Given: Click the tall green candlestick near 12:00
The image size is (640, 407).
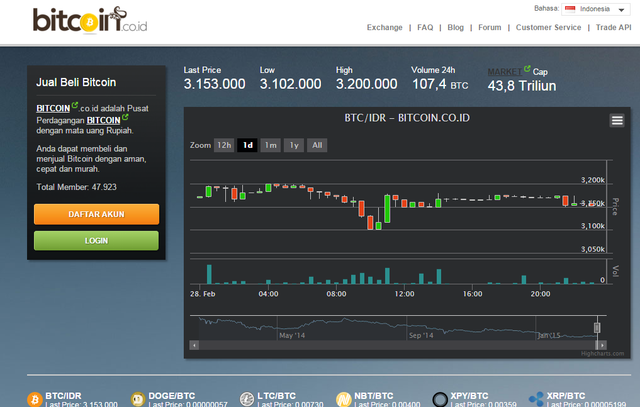Looking at the screenshot, I should [387, 209].
